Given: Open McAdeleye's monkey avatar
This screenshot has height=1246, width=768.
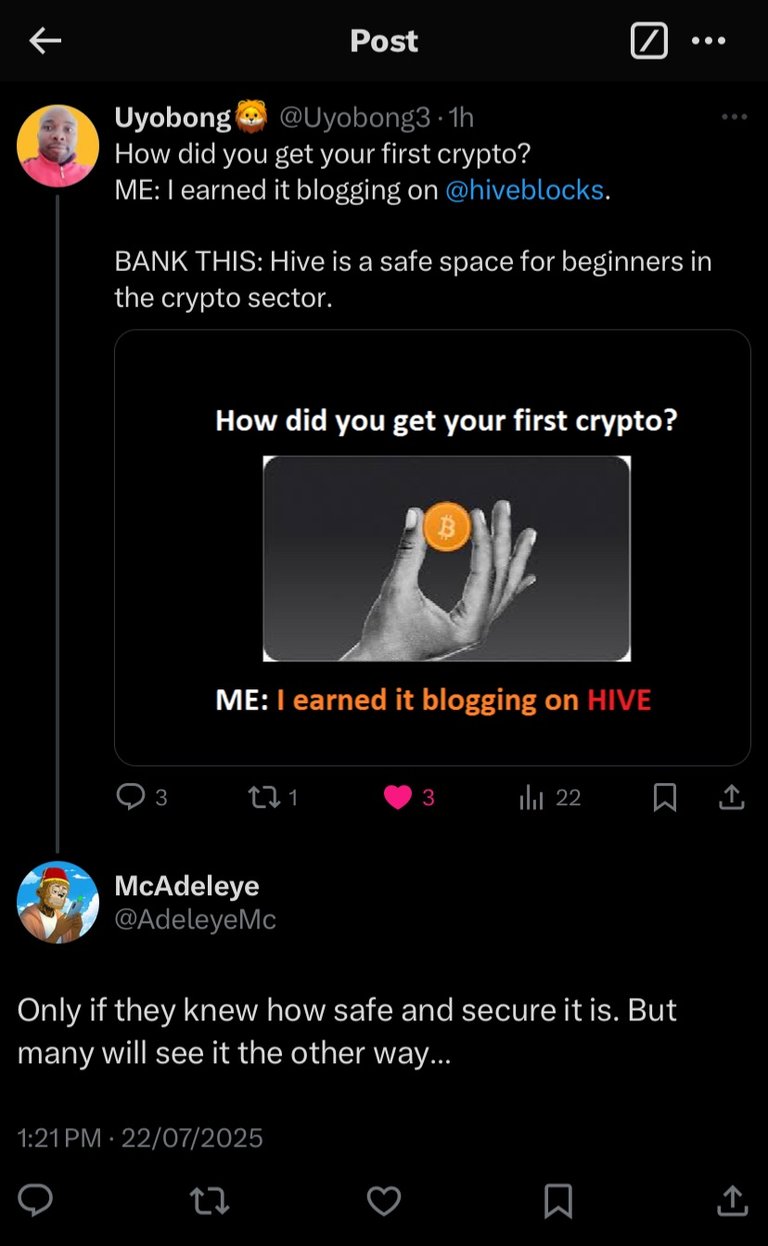Looking at the screenshot, I should (x=58, y=902).
